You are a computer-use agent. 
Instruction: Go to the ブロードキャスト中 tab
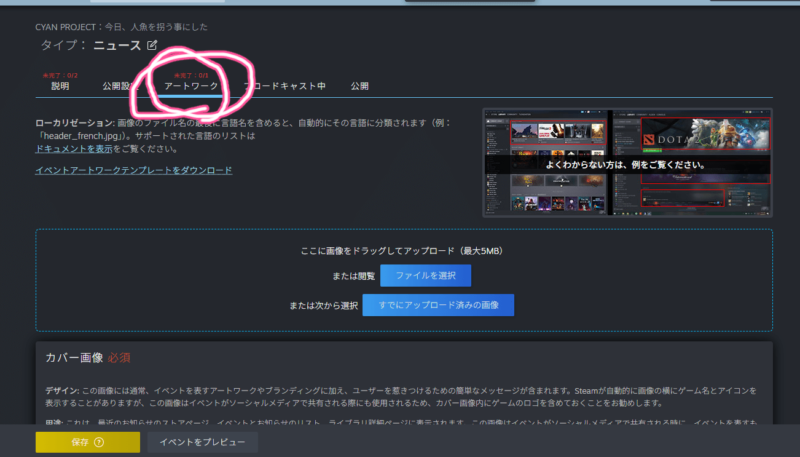click(290, 87)
